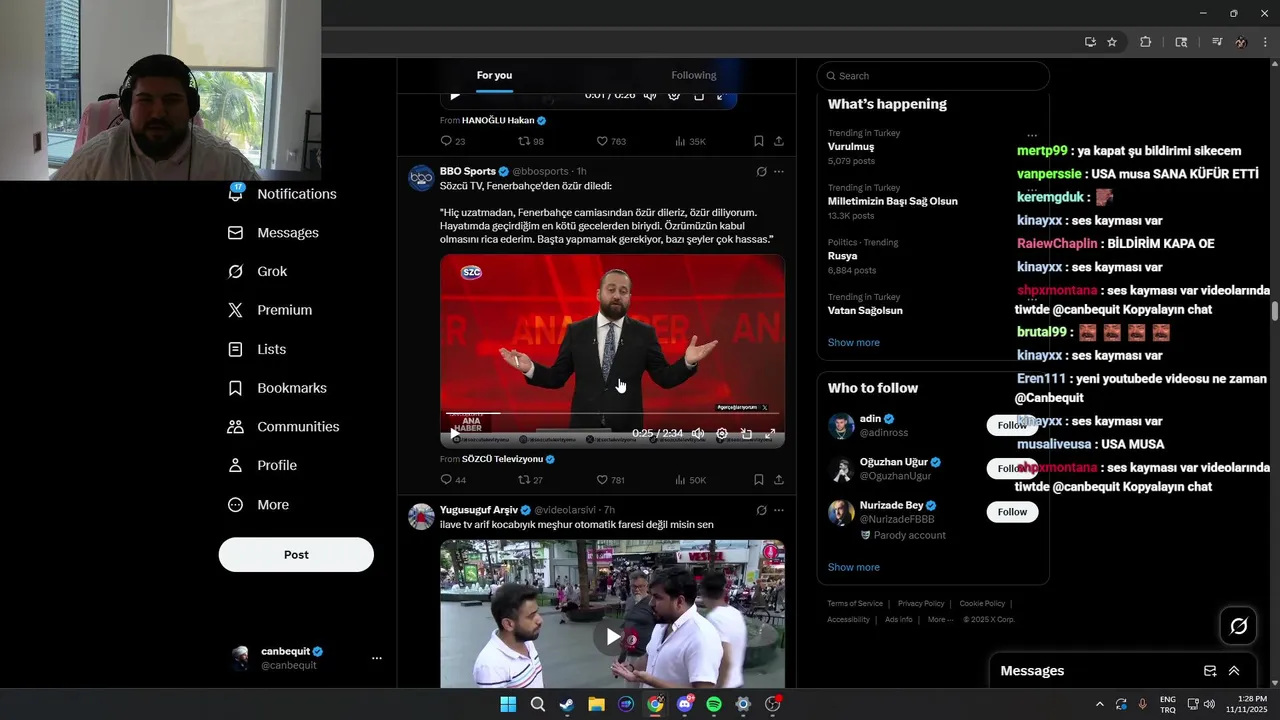Bookmark the HANOĞLU Hakan video post
Viewport: 1280px width, 720px height.
click(759, 142)
